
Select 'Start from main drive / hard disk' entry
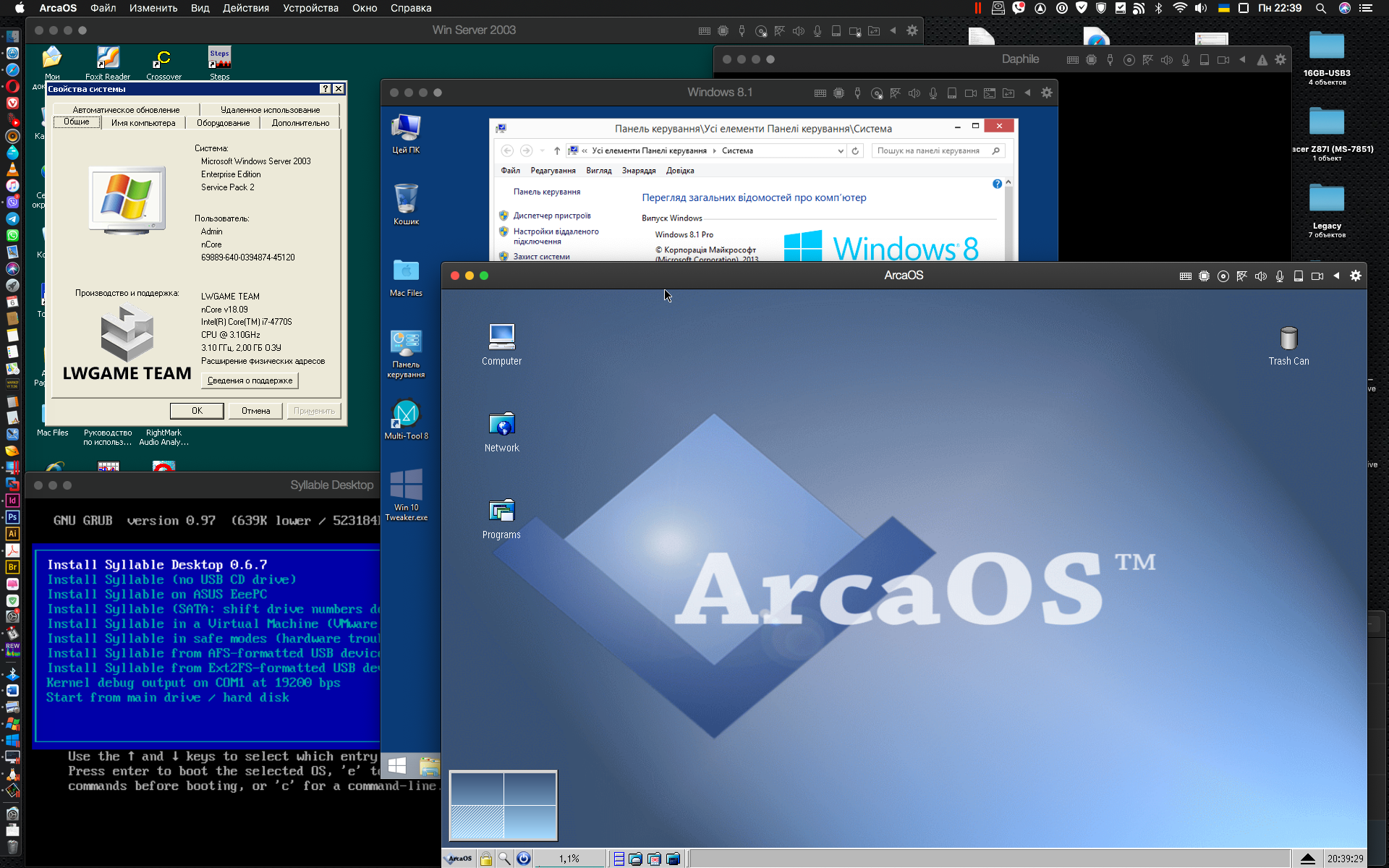coord(168,697)
